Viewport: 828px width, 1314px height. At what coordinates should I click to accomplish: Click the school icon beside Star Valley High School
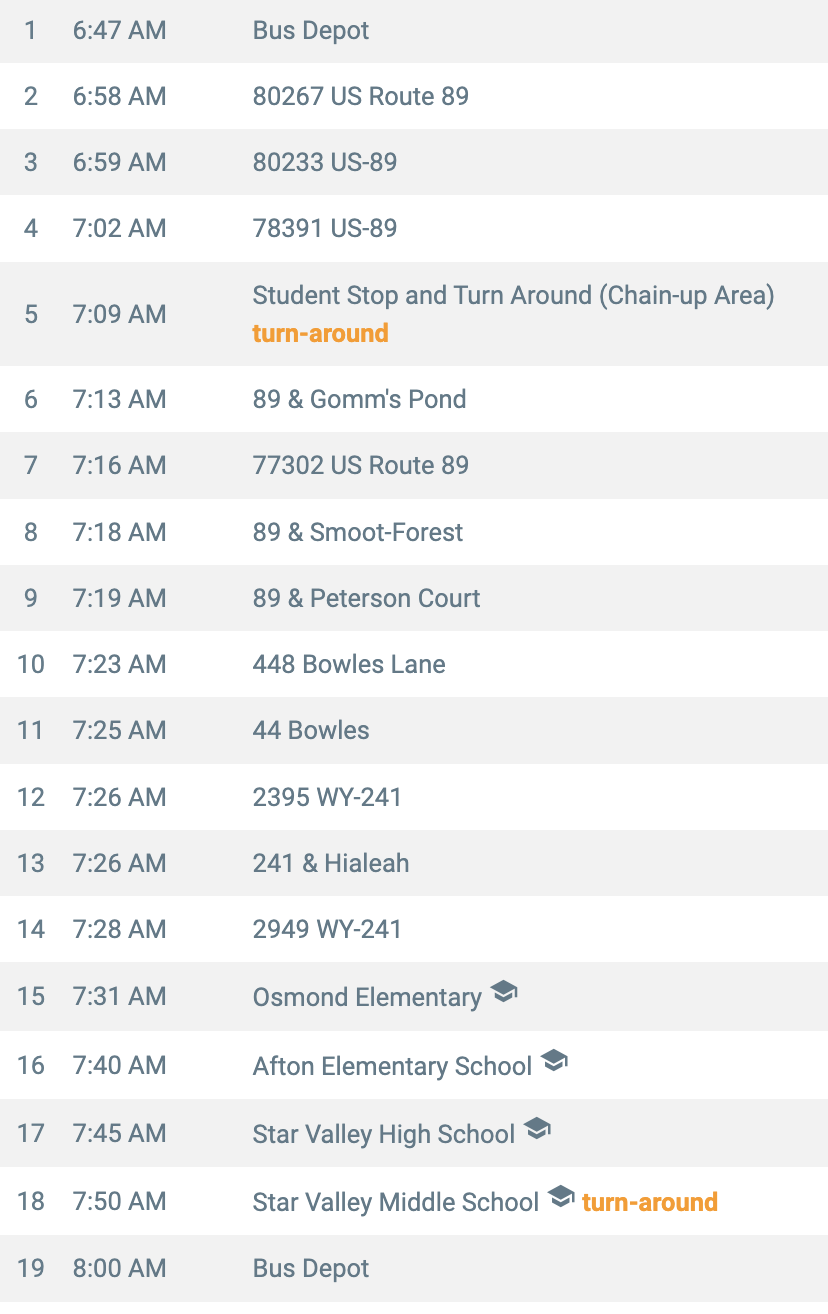(x=537, y=1129)
